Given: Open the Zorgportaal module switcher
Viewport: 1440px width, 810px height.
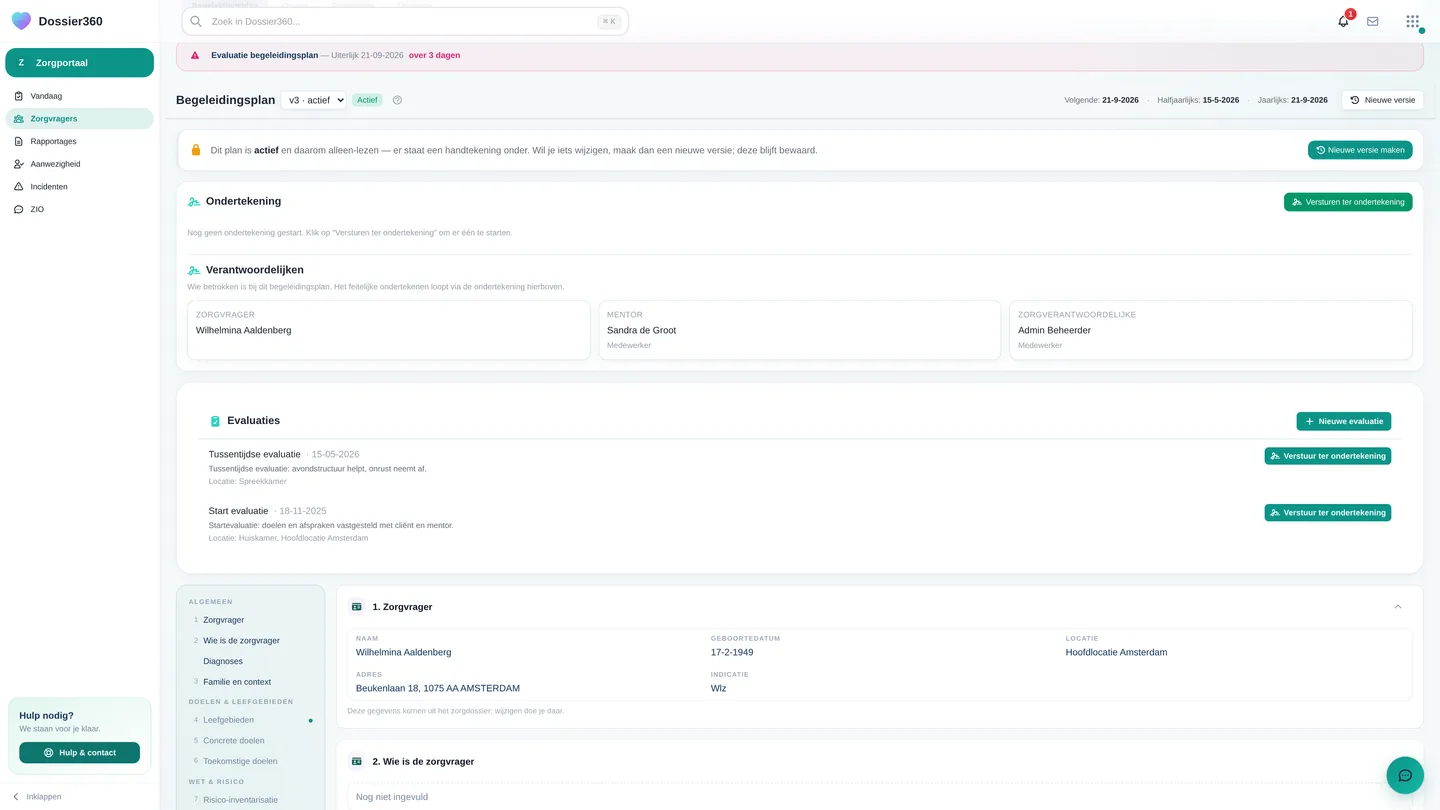Looking at the screenshot, I should (80, 63).
